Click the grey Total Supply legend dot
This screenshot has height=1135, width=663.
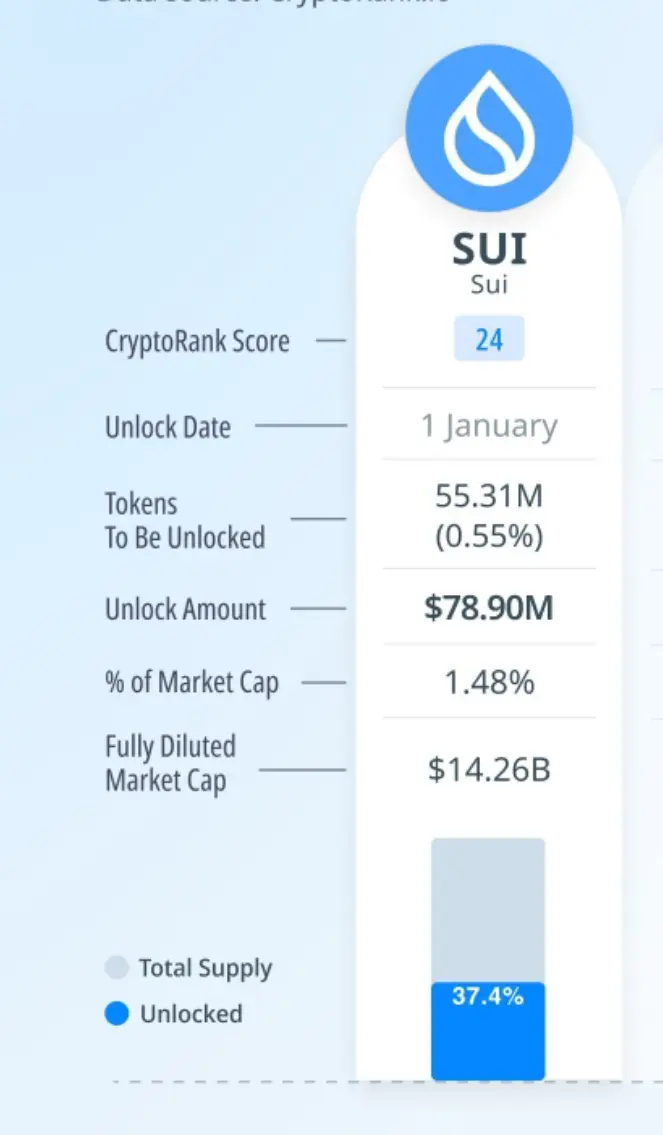[117, 968]
